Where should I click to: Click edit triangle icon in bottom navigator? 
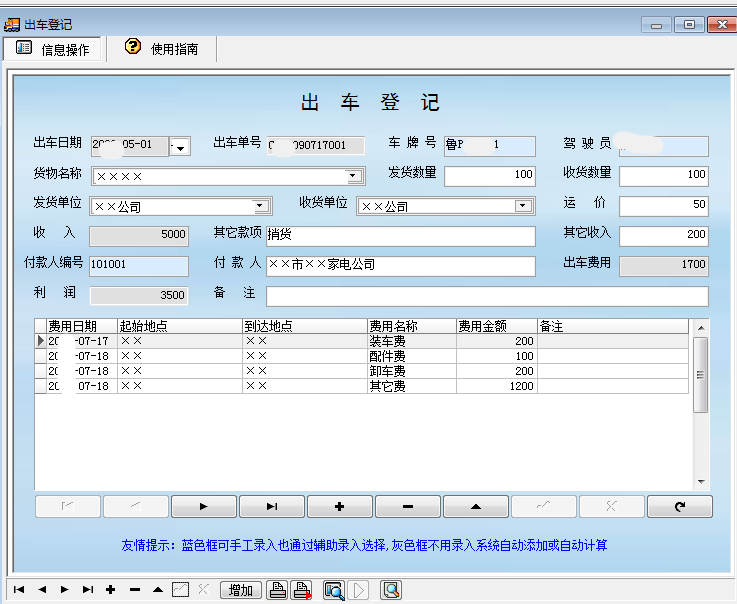[x=158, y=589]
